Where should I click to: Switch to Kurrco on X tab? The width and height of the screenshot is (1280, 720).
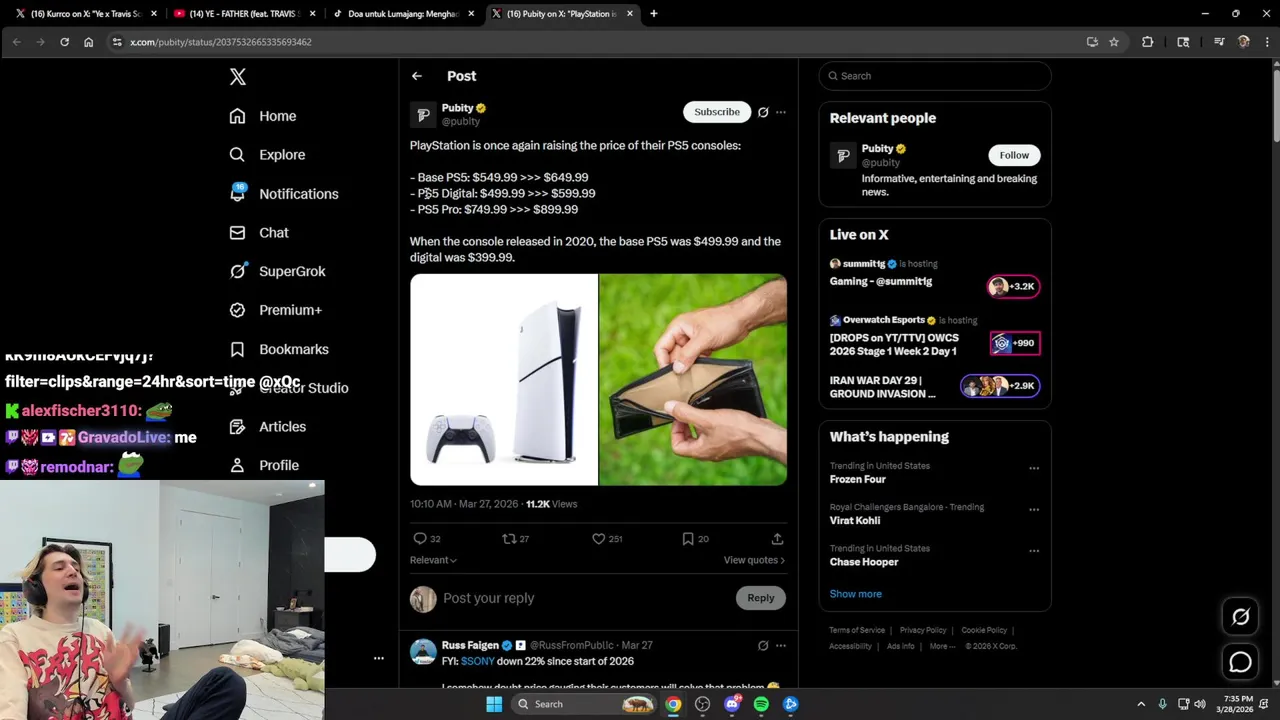(85, 14)
